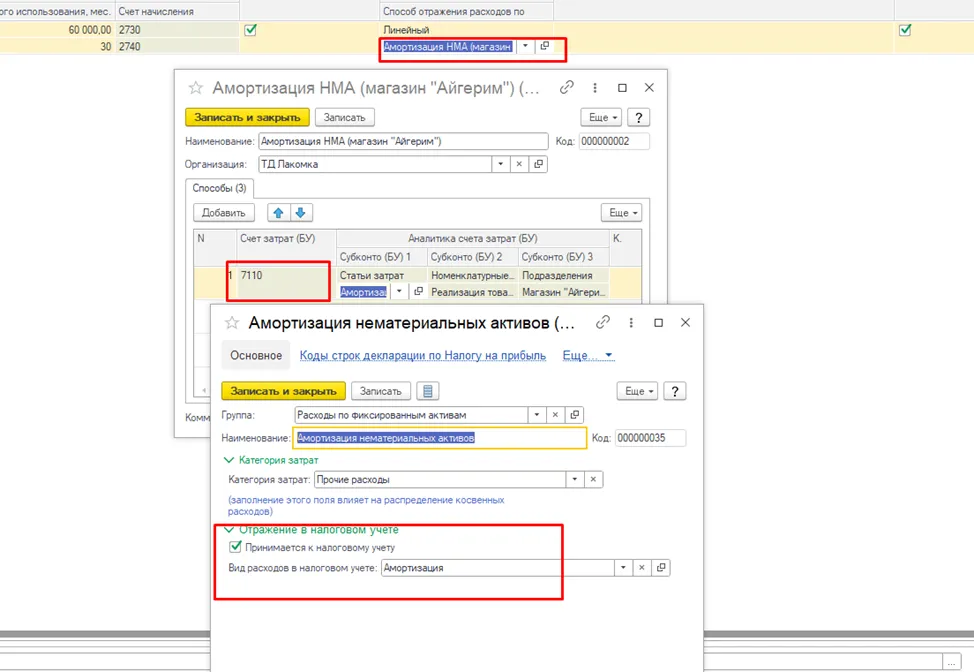Screen dimensions: 974x672
Task: Select the Способы (3) tab
Action: click(x=219, y=188)
